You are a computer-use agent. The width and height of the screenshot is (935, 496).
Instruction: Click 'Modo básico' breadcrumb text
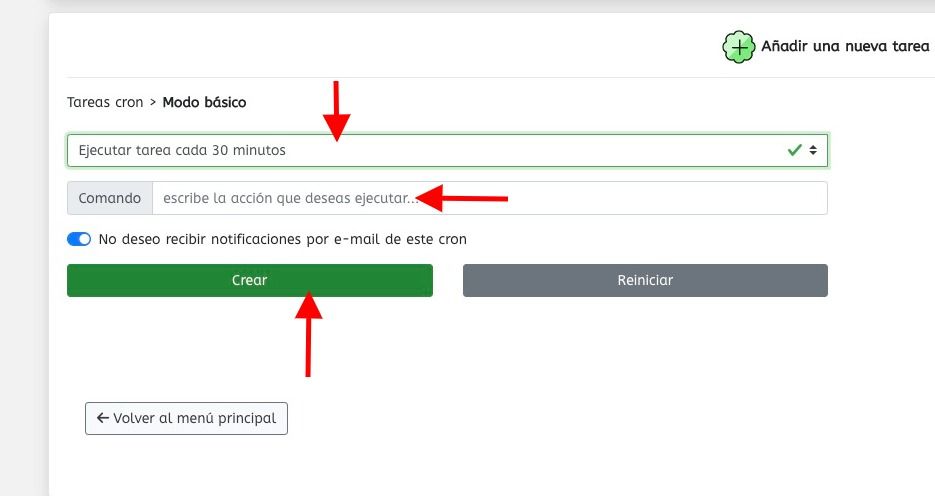pos(205,103)
